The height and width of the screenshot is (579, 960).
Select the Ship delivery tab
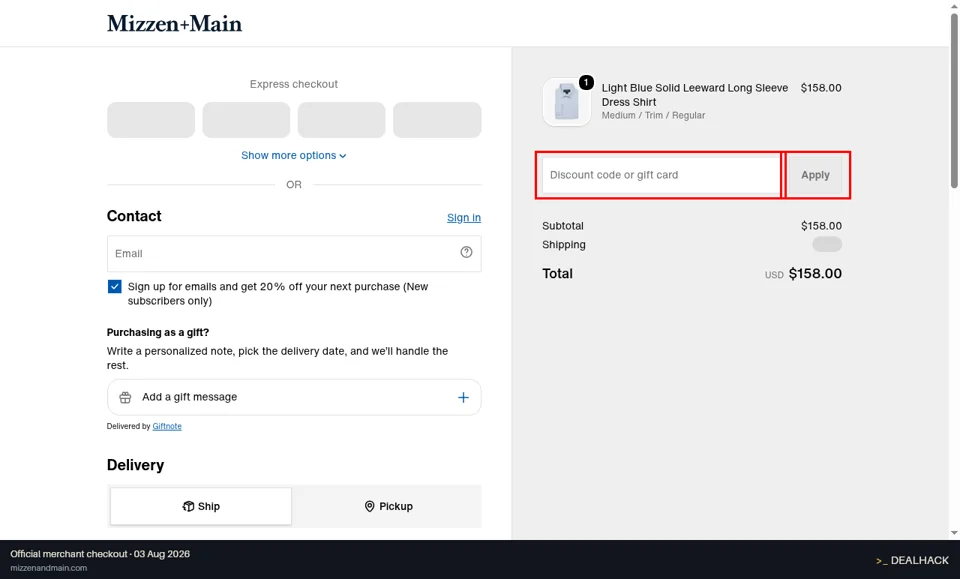(x=201, y=506)
